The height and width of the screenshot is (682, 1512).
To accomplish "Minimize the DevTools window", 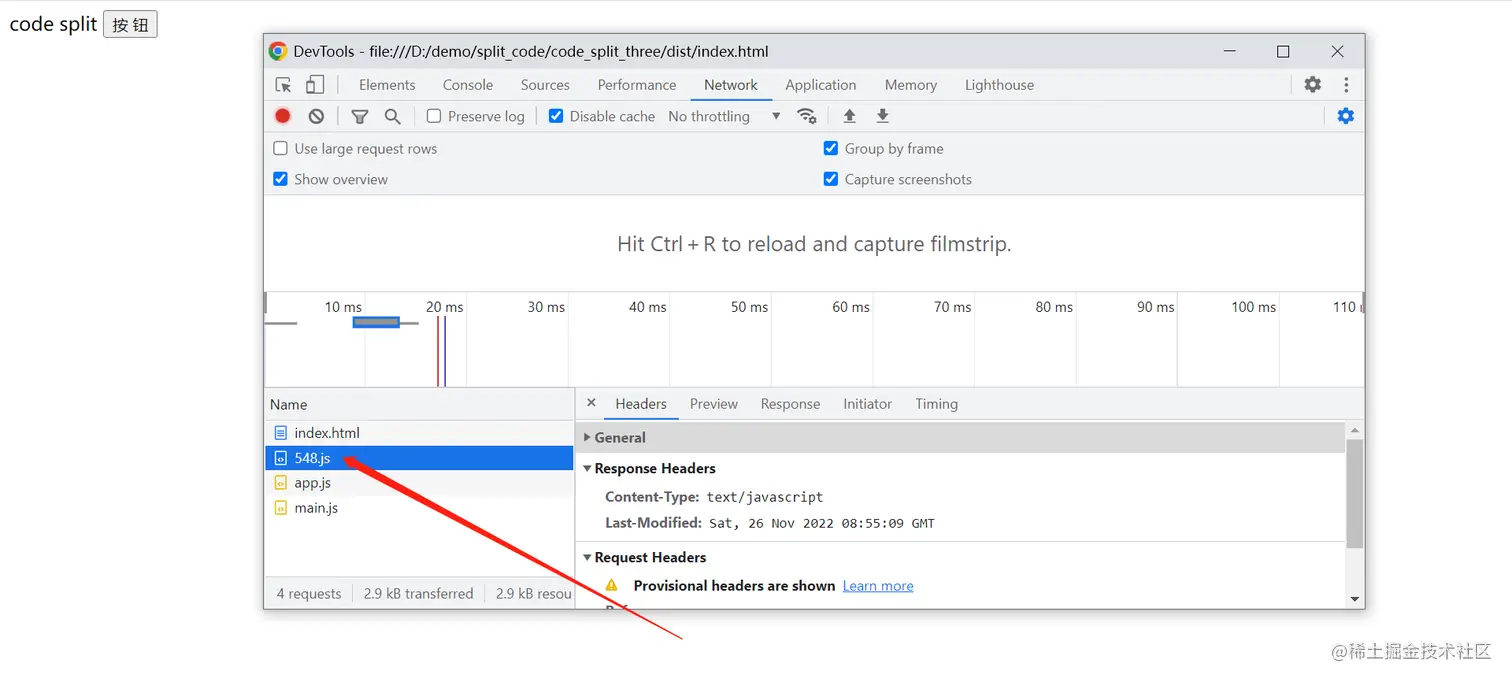I will pyautogui.click(x=1229, y=51).
